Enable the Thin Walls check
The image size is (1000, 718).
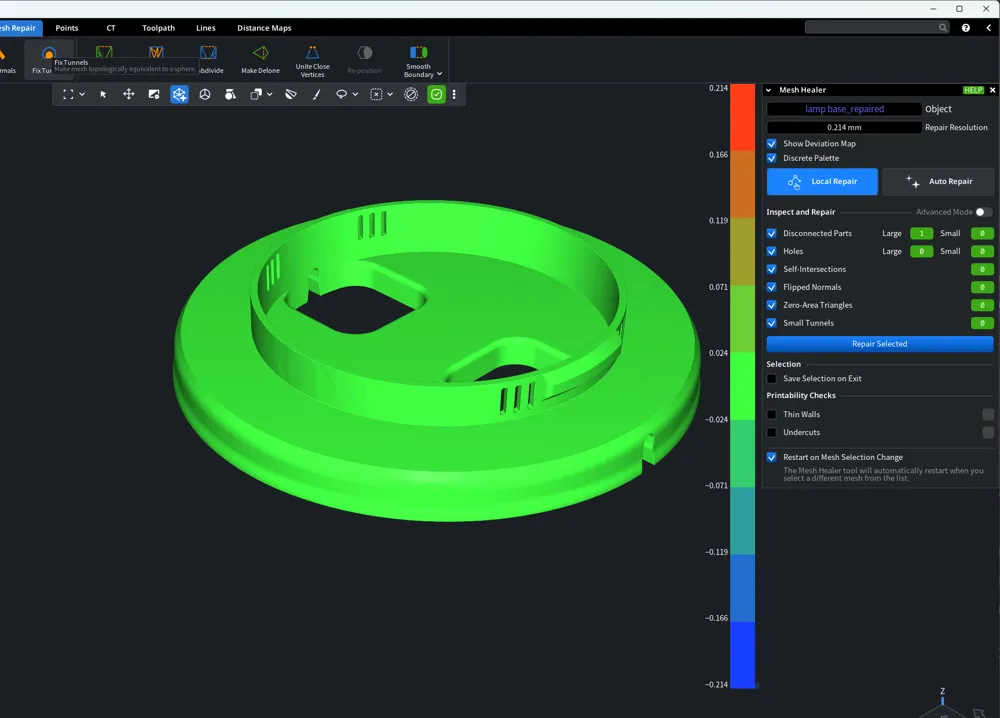pos(772,414)
